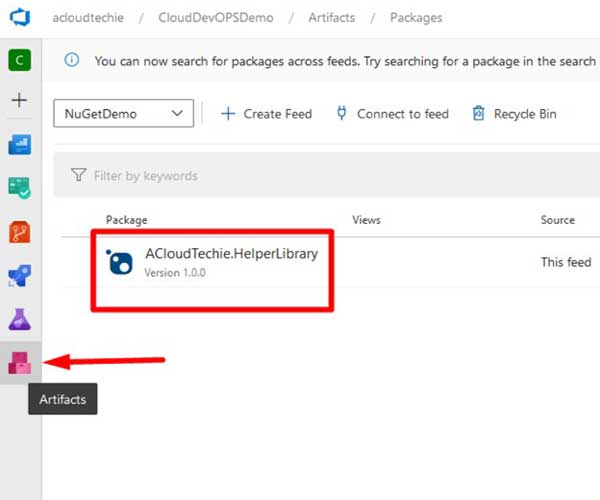Screen dimensions: 600x500
Task: Click the info icon in the banner
Action: 72,60
